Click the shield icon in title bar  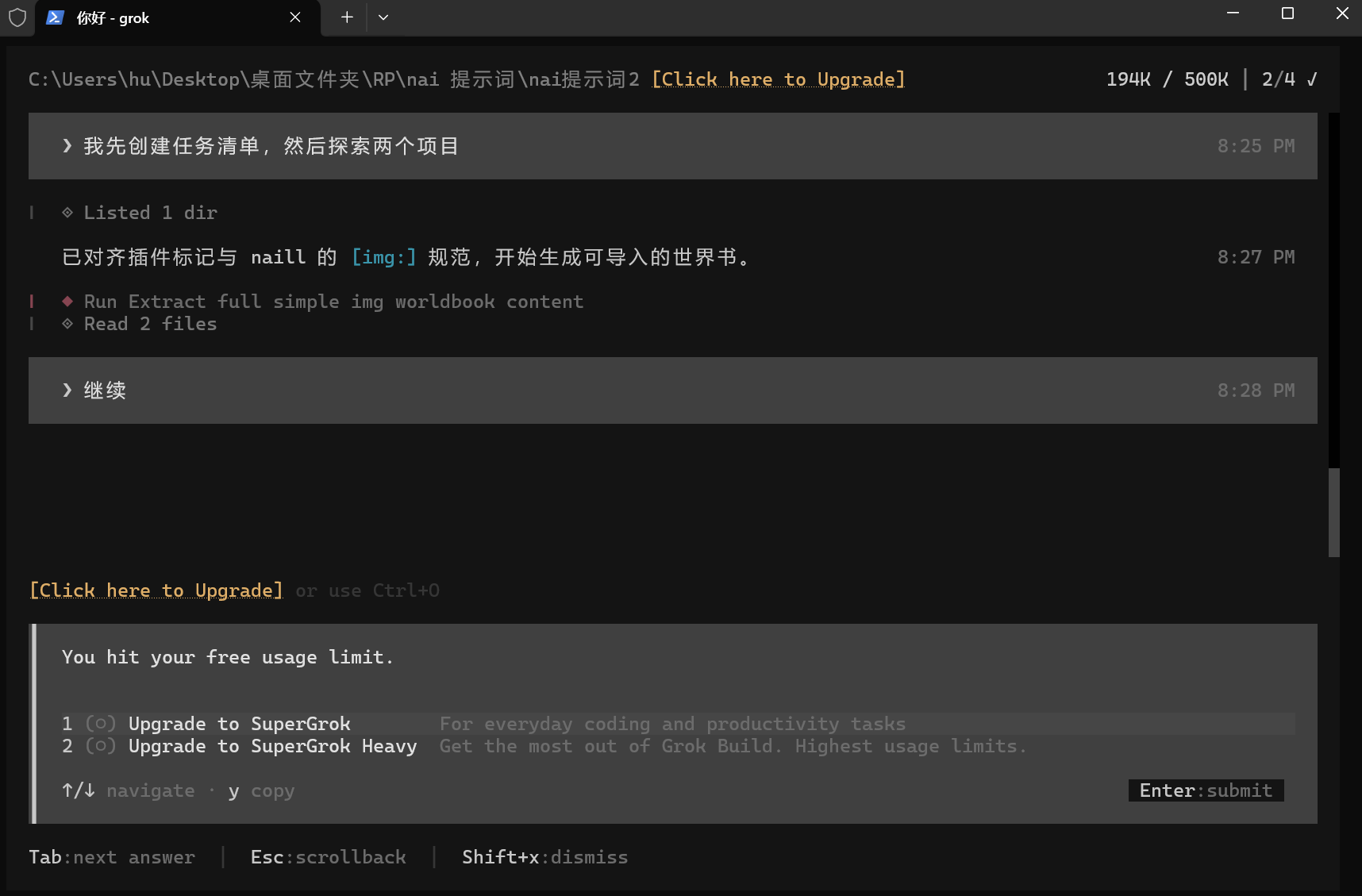(17, 17)
